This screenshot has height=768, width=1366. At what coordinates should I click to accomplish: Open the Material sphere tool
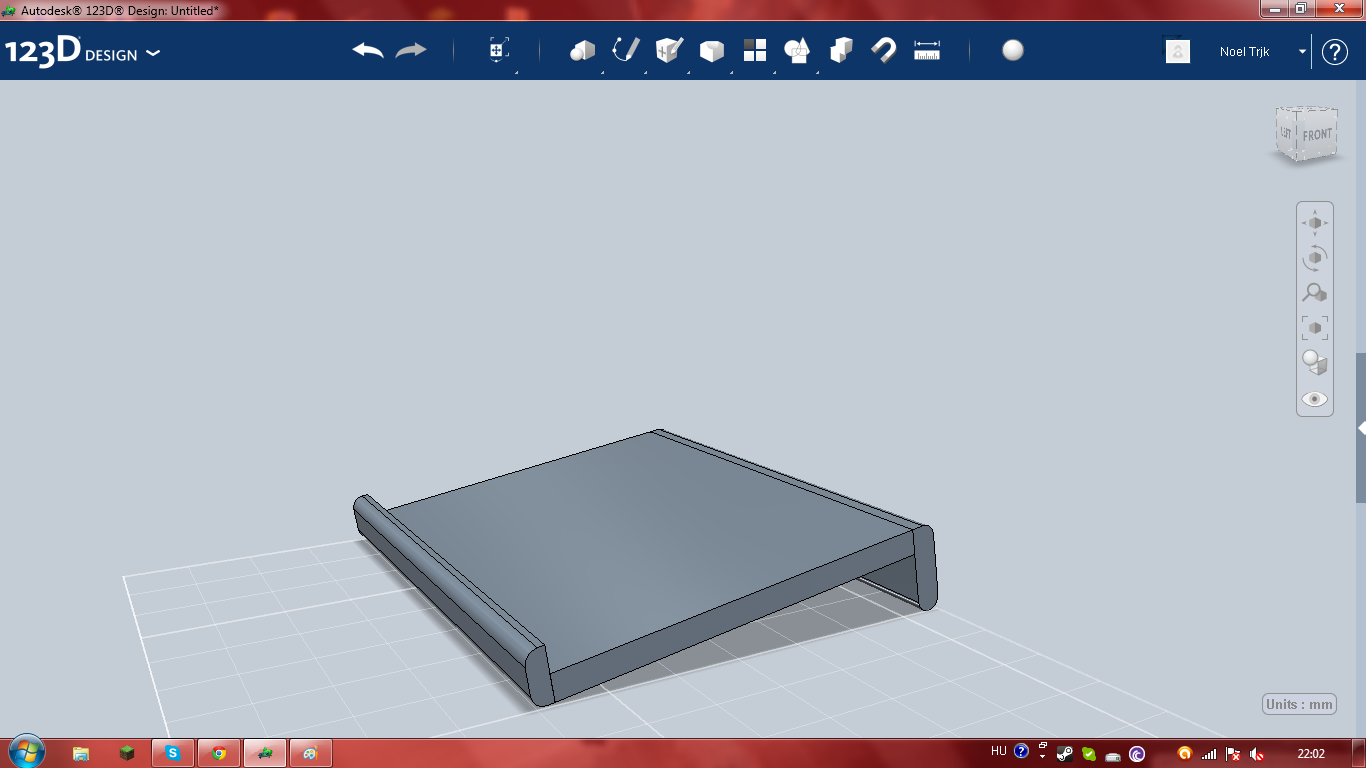1013,50
